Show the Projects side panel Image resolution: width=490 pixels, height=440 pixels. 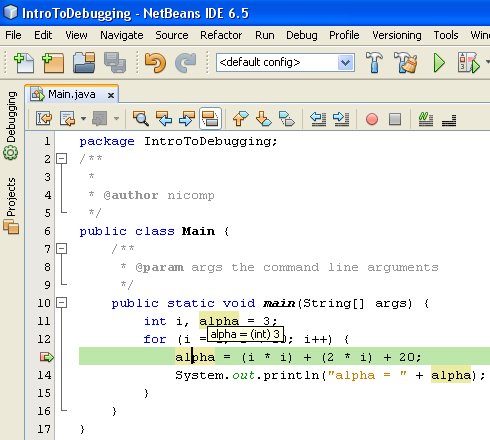11,206
